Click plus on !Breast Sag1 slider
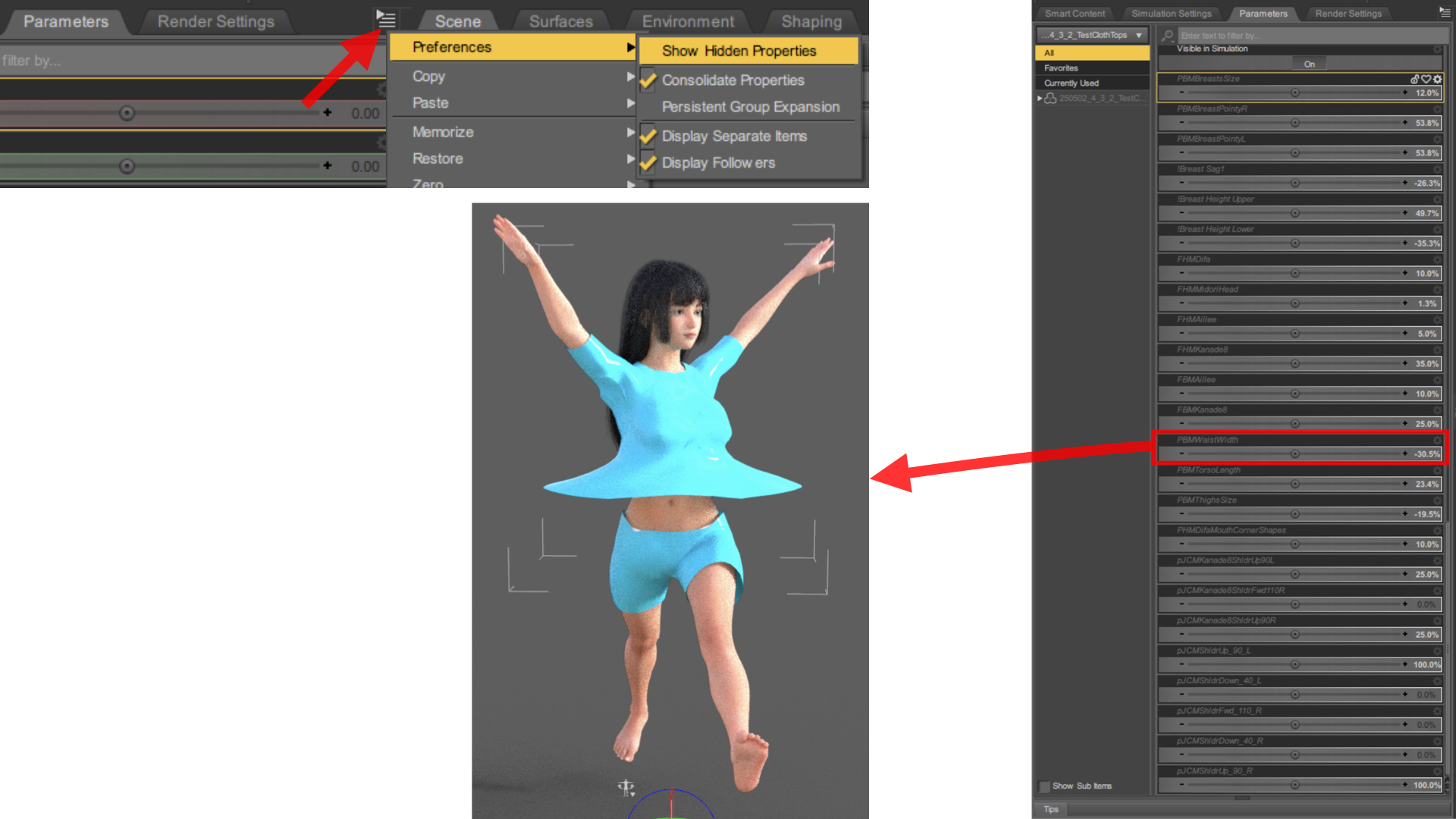1456x819 pixels. tap(1405, 183)
